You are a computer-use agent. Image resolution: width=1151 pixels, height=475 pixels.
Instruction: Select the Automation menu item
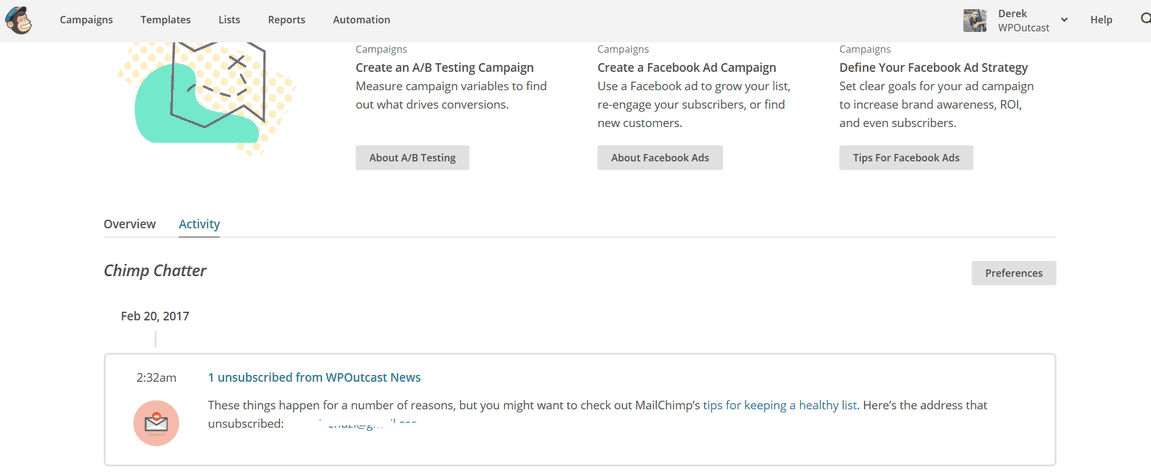362,20
